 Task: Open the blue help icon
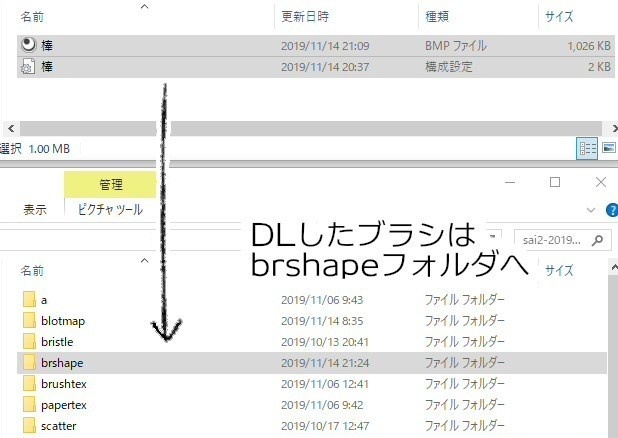click(x=612, y=210)
